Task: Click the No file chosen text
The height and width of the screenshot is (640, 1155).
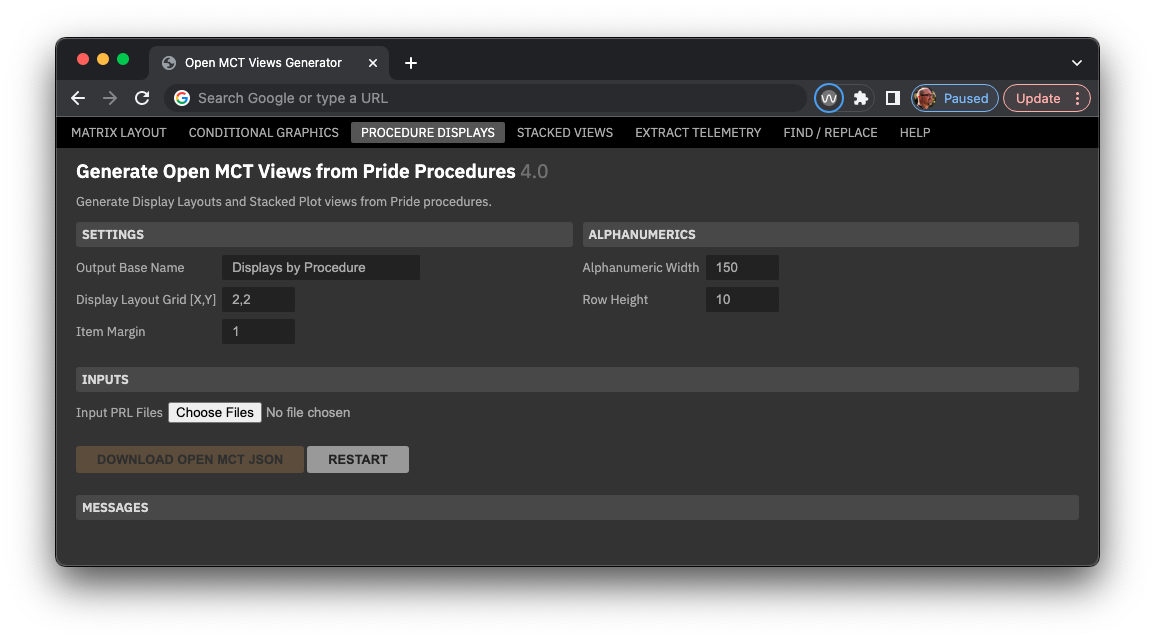Action: coord(308,412)
